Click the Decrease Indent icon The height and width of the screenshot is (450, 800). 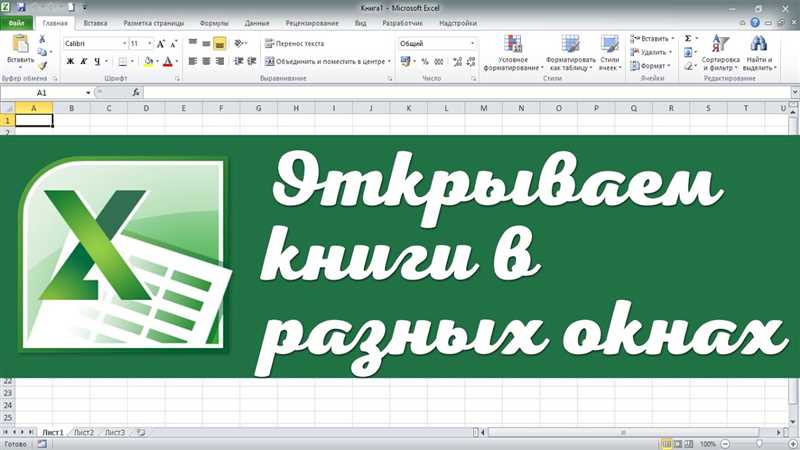tap(238, 61)
